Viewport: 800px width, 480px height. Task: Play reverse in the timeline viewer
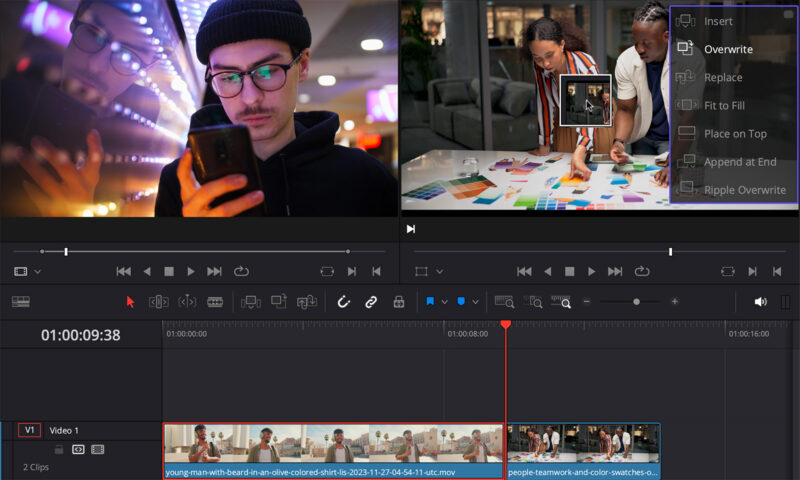[x=547, y=271]
